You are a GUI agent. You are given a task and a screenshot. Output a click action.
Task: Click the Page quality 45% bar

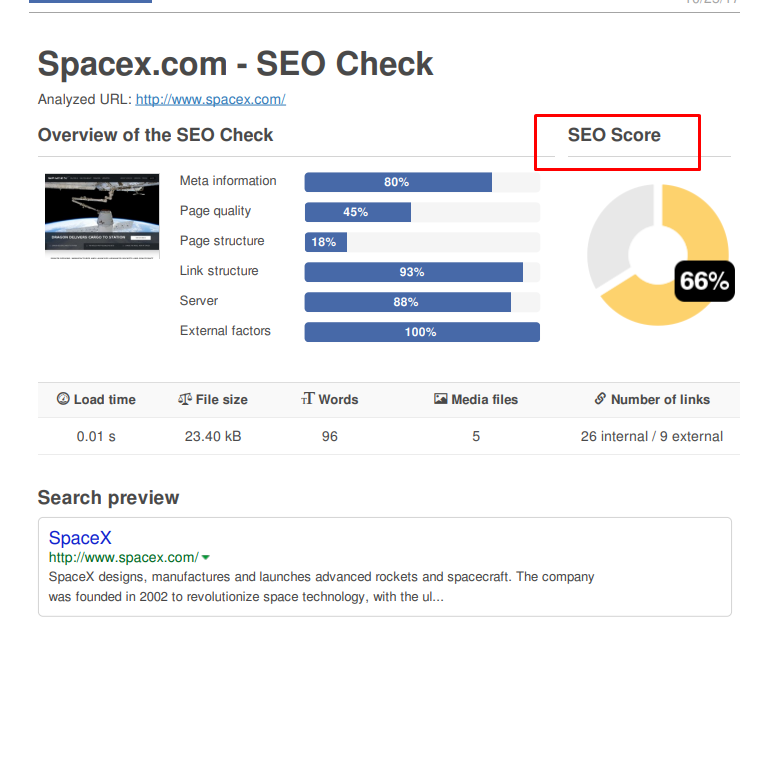[358, 212]
